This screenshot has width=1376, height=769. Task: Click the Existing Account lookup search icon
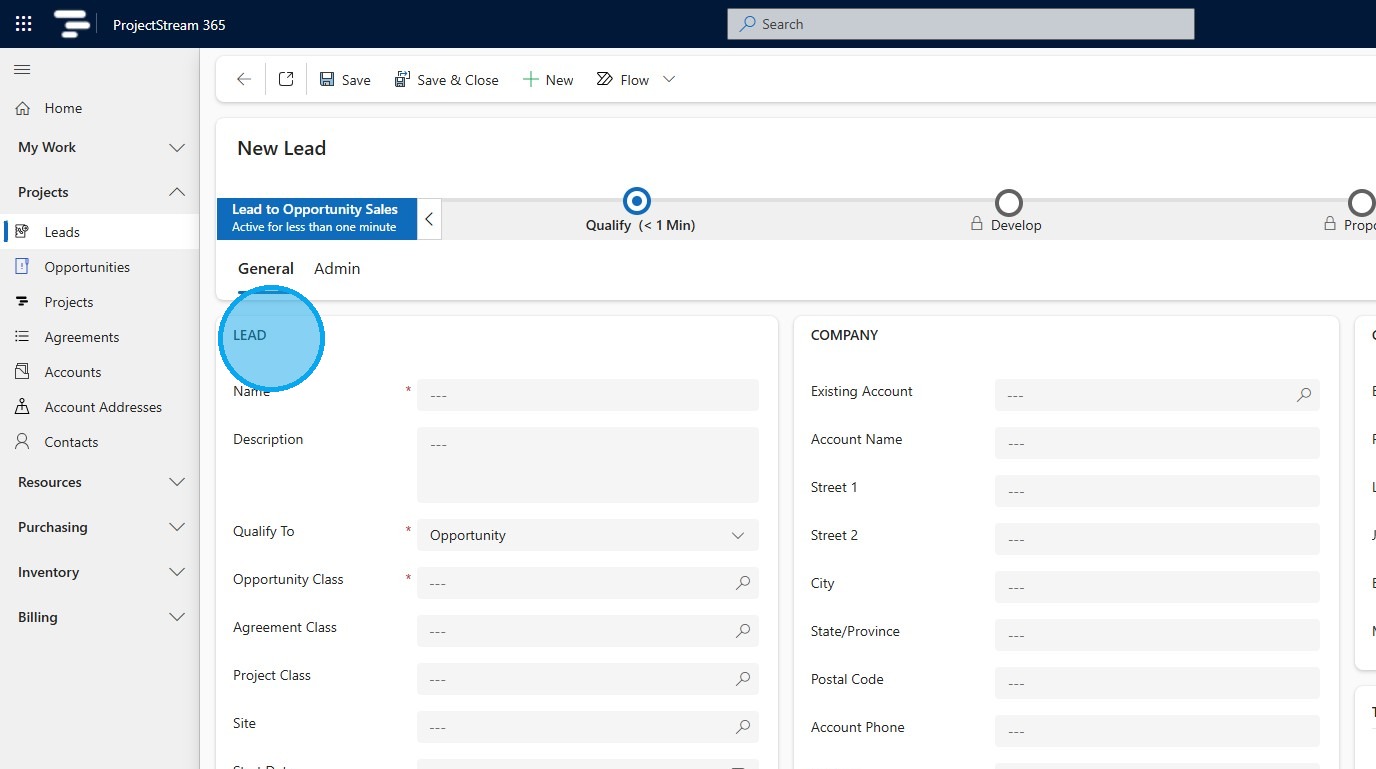[x=1304, y=395]
